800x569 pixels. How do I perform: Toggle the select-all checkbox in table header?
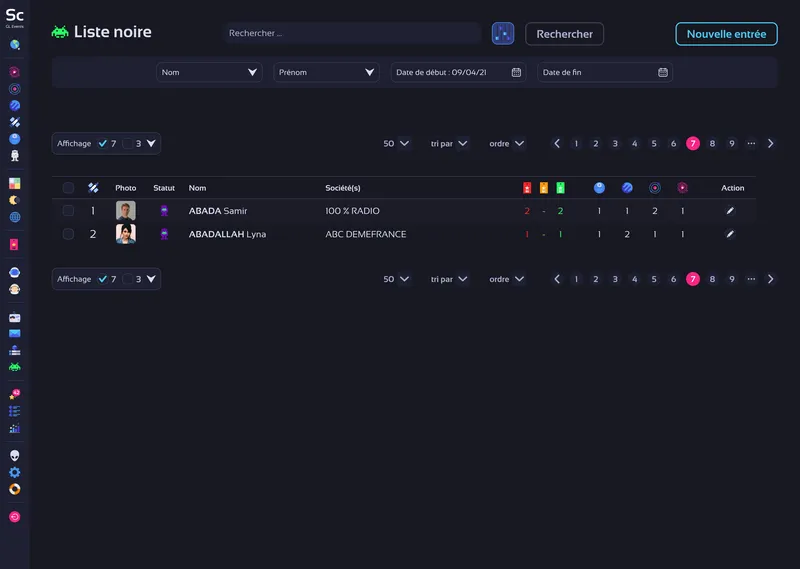(x=68, y=188)
